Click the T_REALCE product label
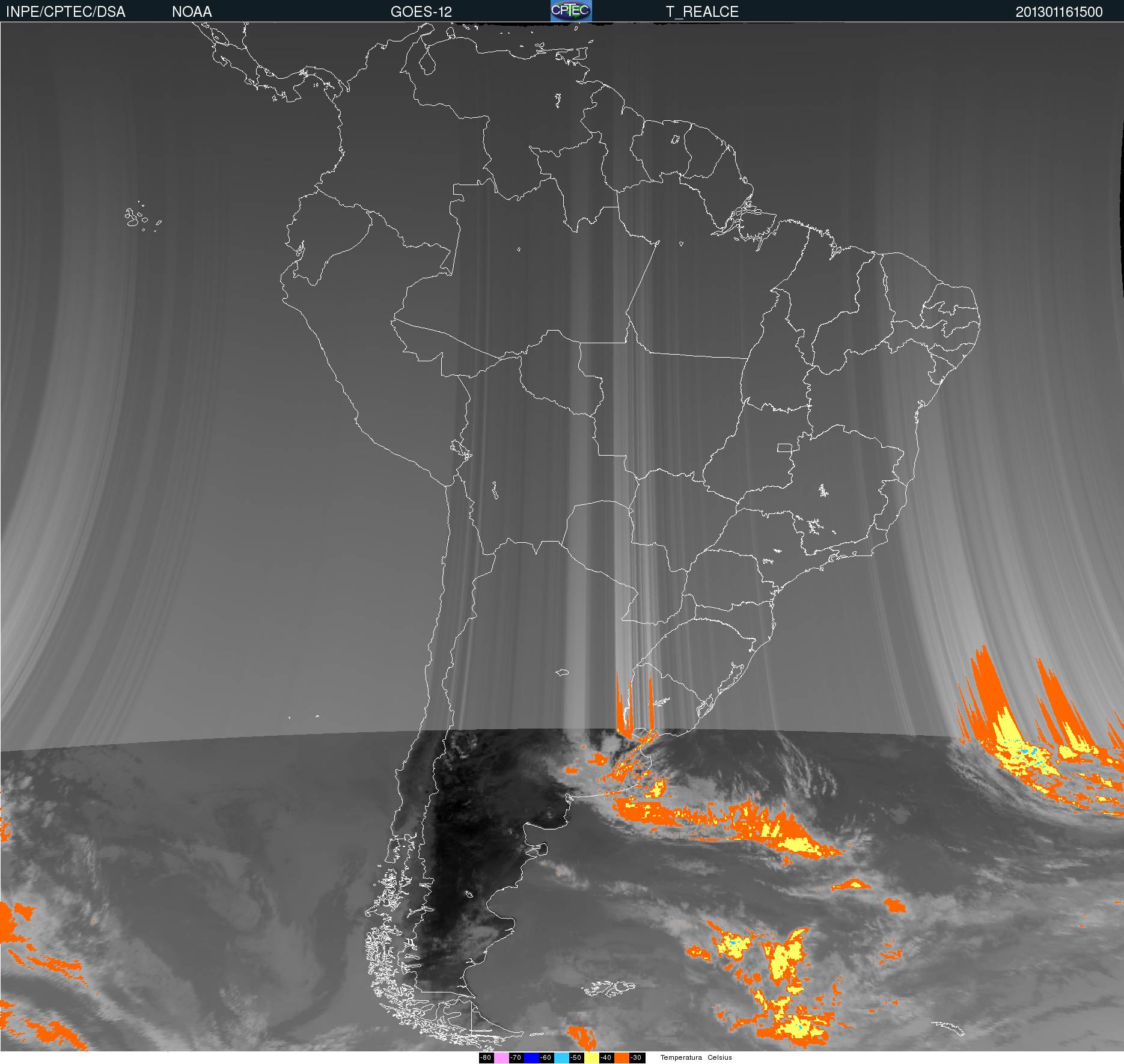Image resolution: width=1124 pixels, height=1064 pixels. tap(702, 12)
